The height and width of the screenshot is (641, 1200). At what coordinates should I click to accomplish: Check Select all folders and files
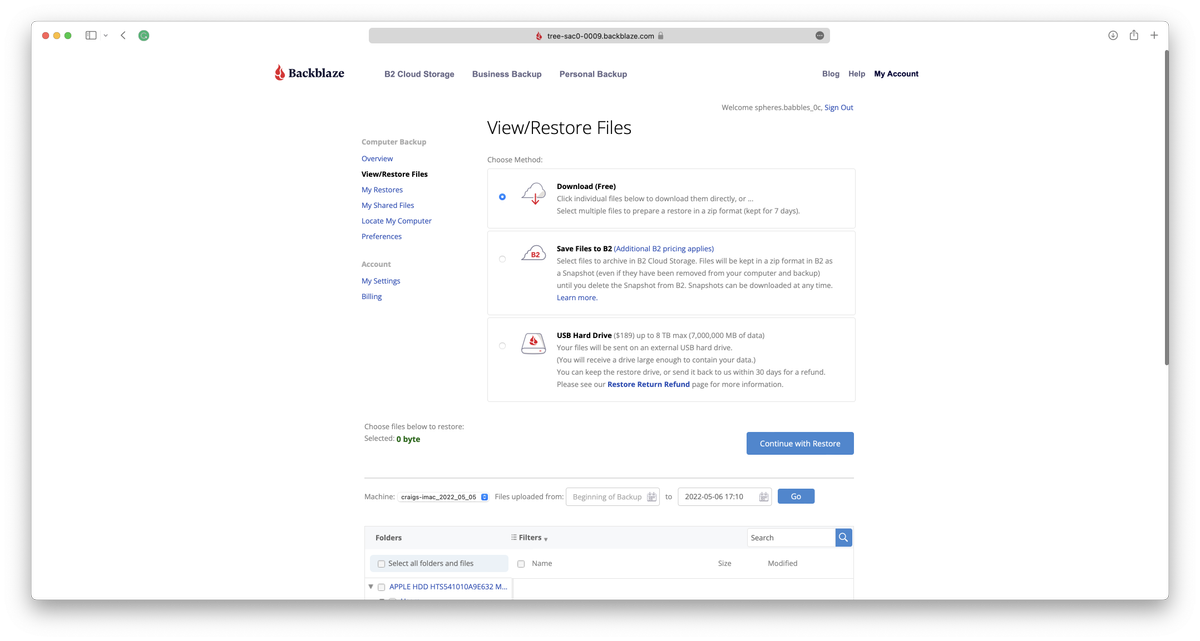pos(380,563)
